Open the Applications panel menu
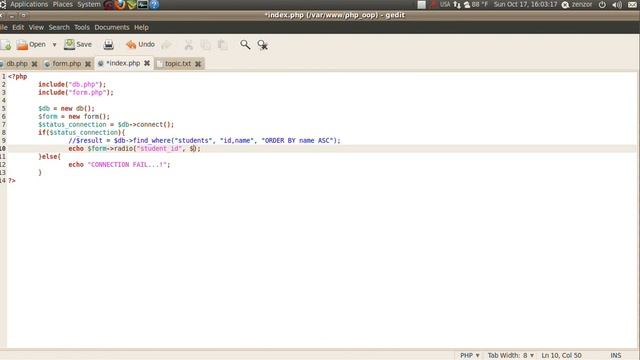 tap(29, 4)
